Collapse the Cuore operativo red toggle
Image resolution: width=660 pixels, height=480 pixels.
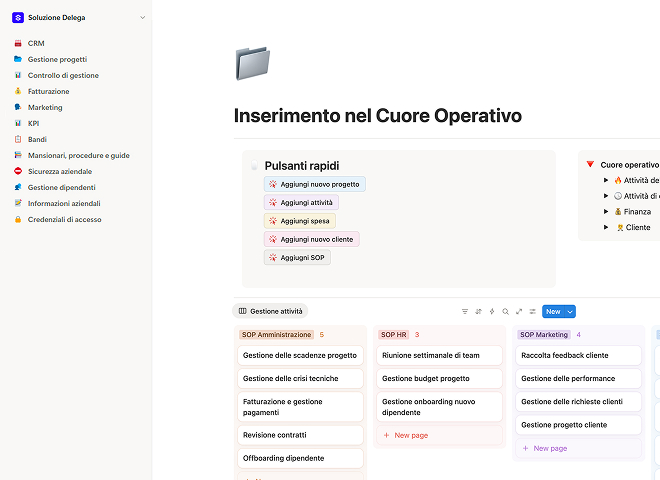[x=590, y=164]
